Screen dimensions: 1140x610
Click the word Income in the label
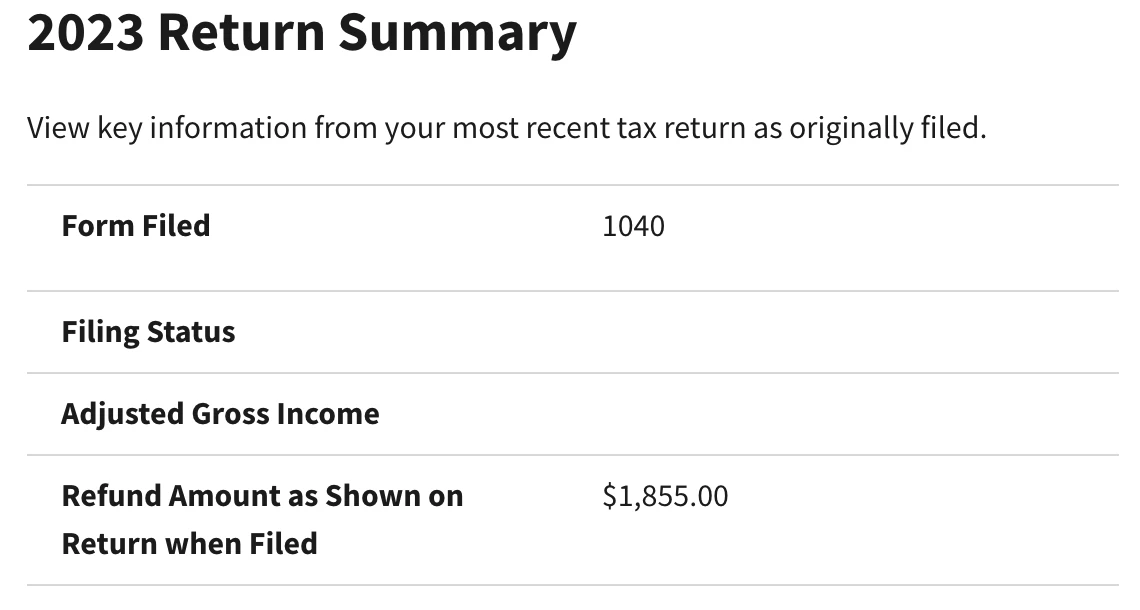(x=328, y=414)
